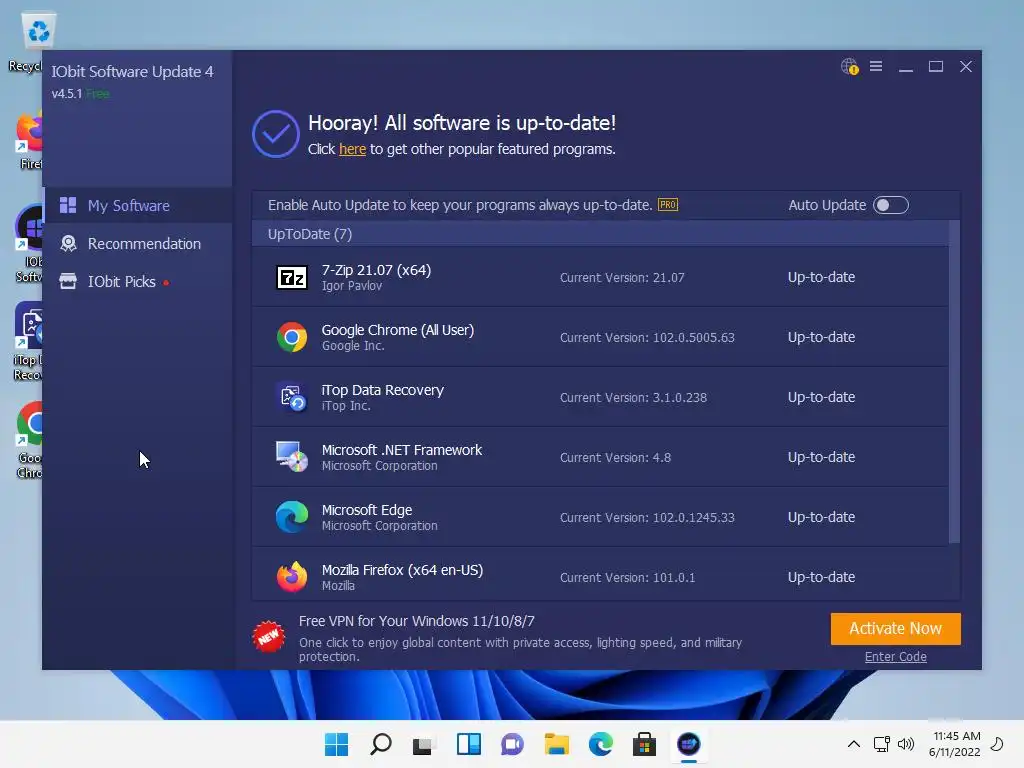Screen dimensions: 1024x768
Task: Launch Microsoft Edge from the taskbar
Action: (600, 744)
